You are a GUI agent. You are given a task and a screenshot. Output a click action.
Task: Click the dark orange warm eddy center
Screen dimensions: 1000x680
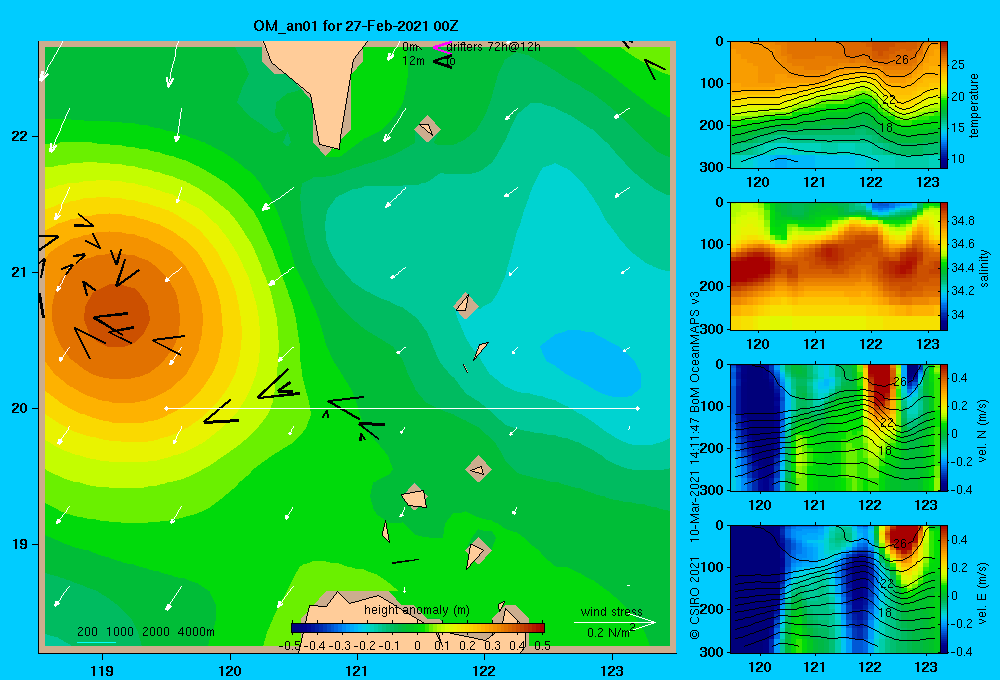pyautogui.click(x=118, y=315)
